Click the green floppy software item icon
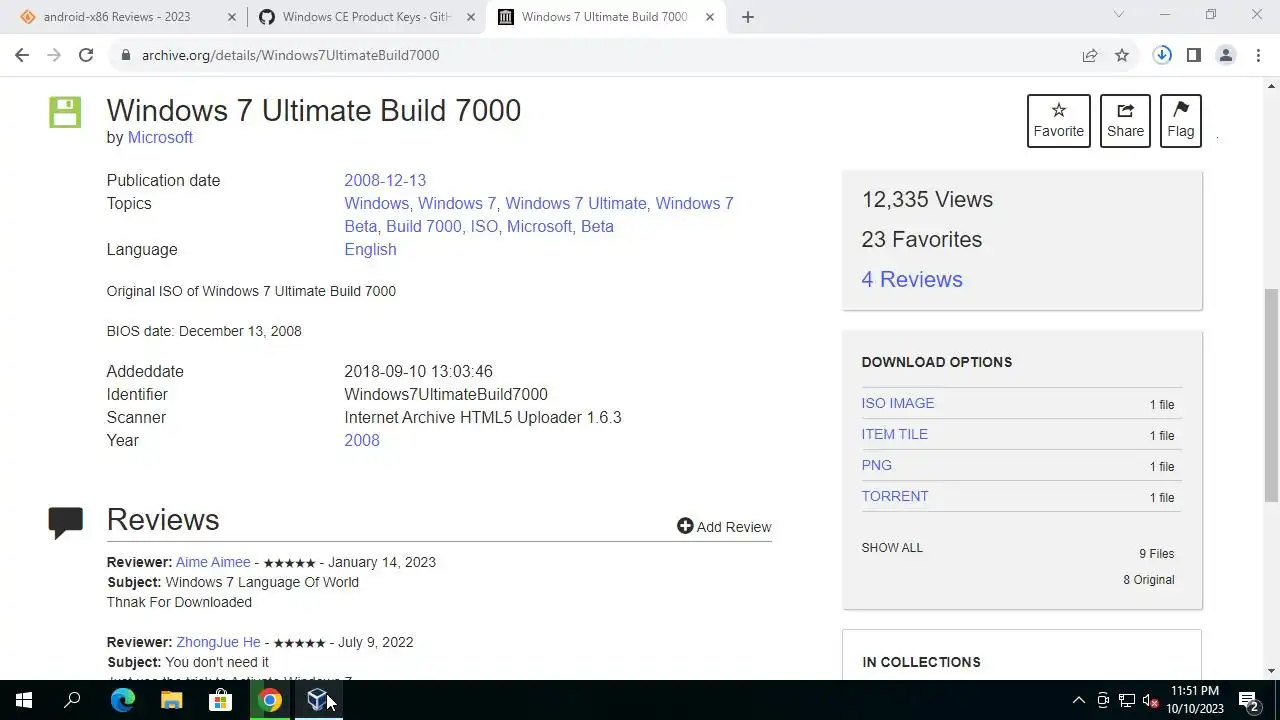Screen dimensions: 1280x720 [x=65, y=111]
